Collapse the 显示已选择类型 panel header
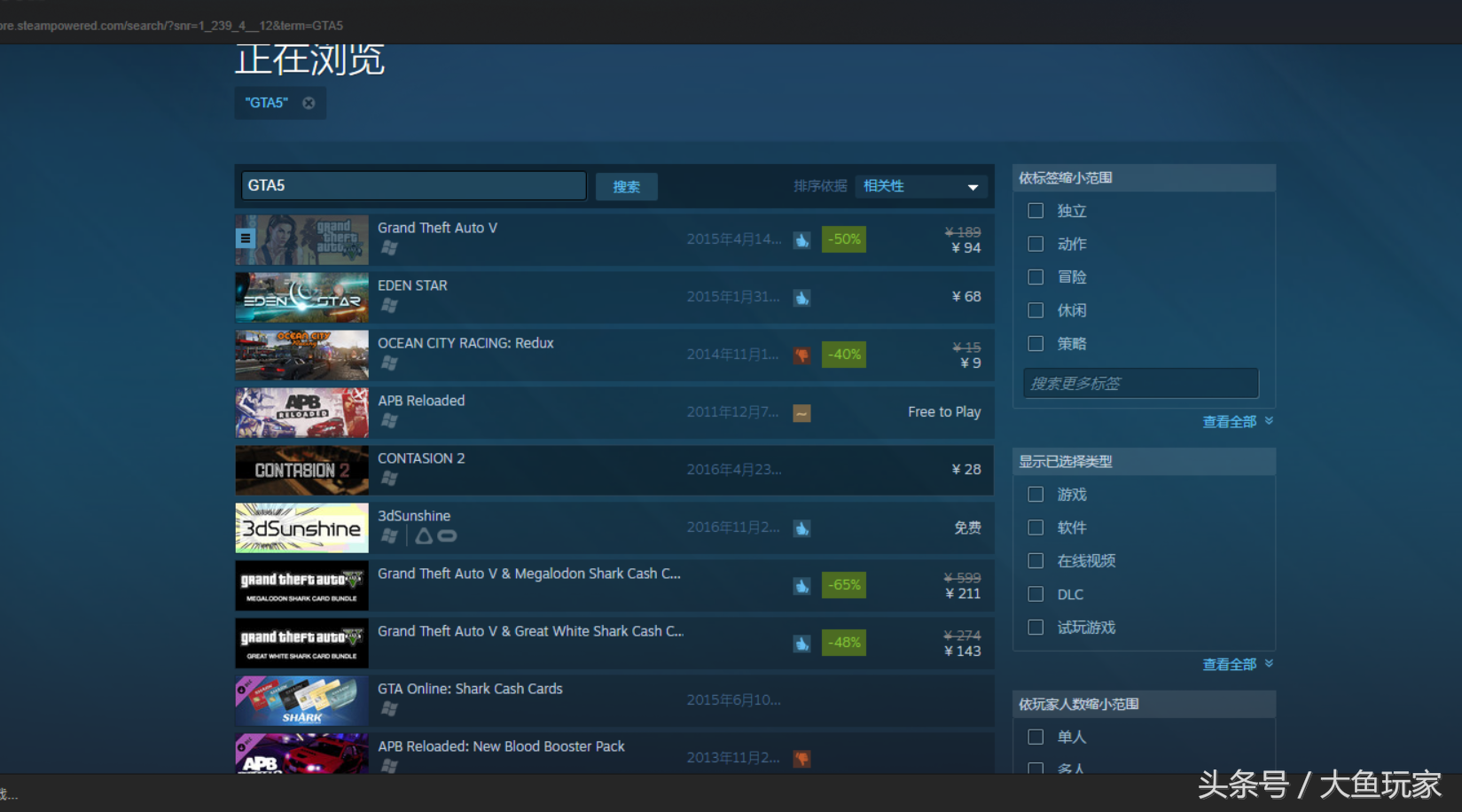The height and width of the screenshot is (812, 1462). coord(1144,462)
